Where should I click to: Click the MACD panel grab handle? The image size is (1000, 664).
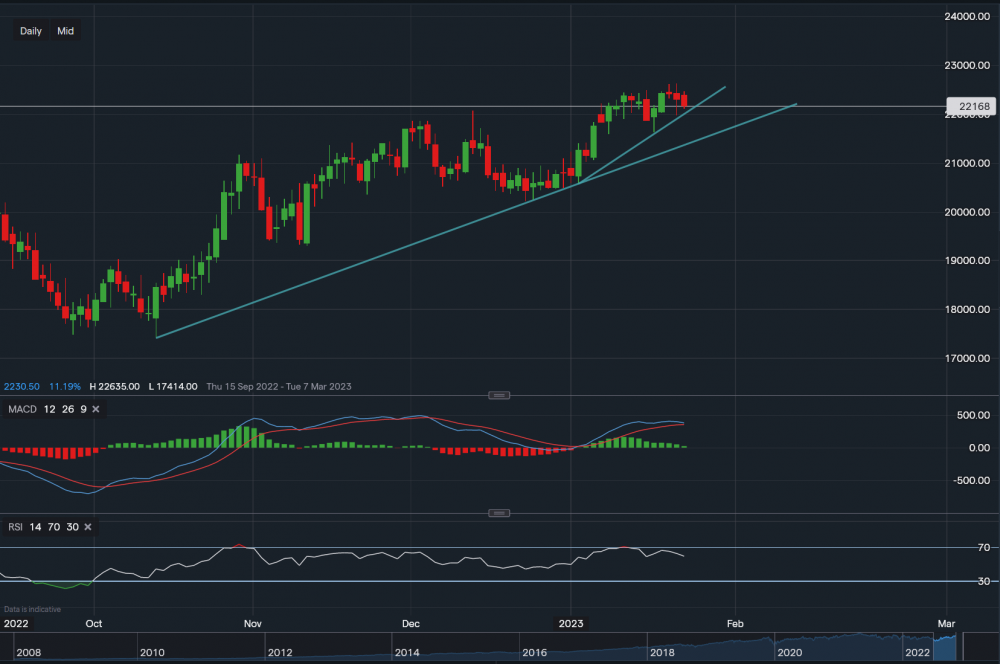point(497,395)
